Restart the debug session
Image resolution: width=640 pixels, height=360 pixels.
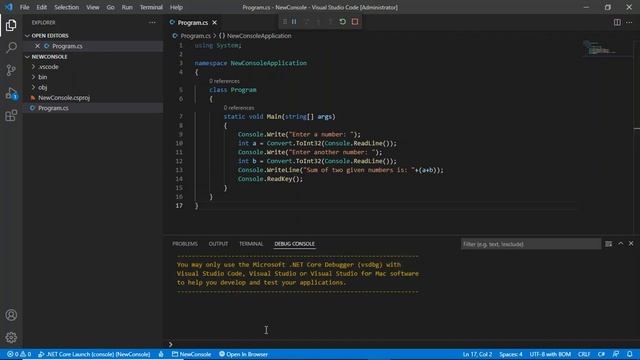(342, 22)
